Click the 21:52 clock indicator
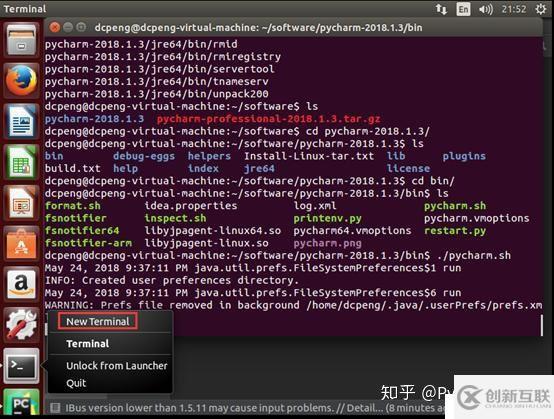554x419 pixels. (x=514, y=9)
